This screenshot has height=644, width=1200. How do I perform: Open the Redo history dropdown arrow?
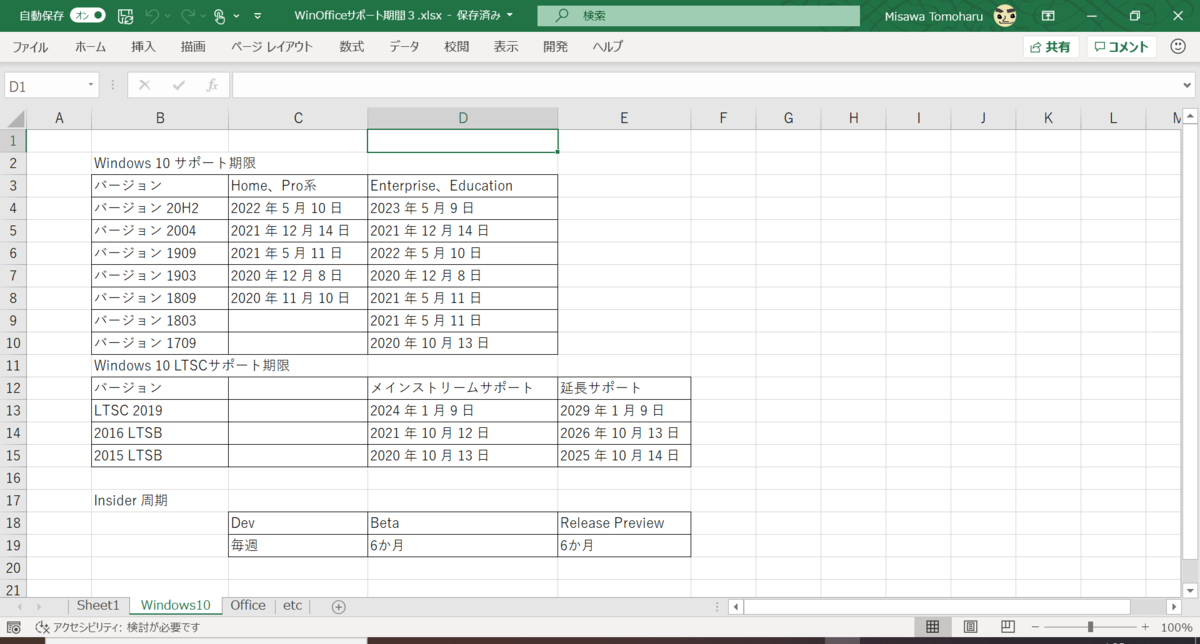coord(206,17)
